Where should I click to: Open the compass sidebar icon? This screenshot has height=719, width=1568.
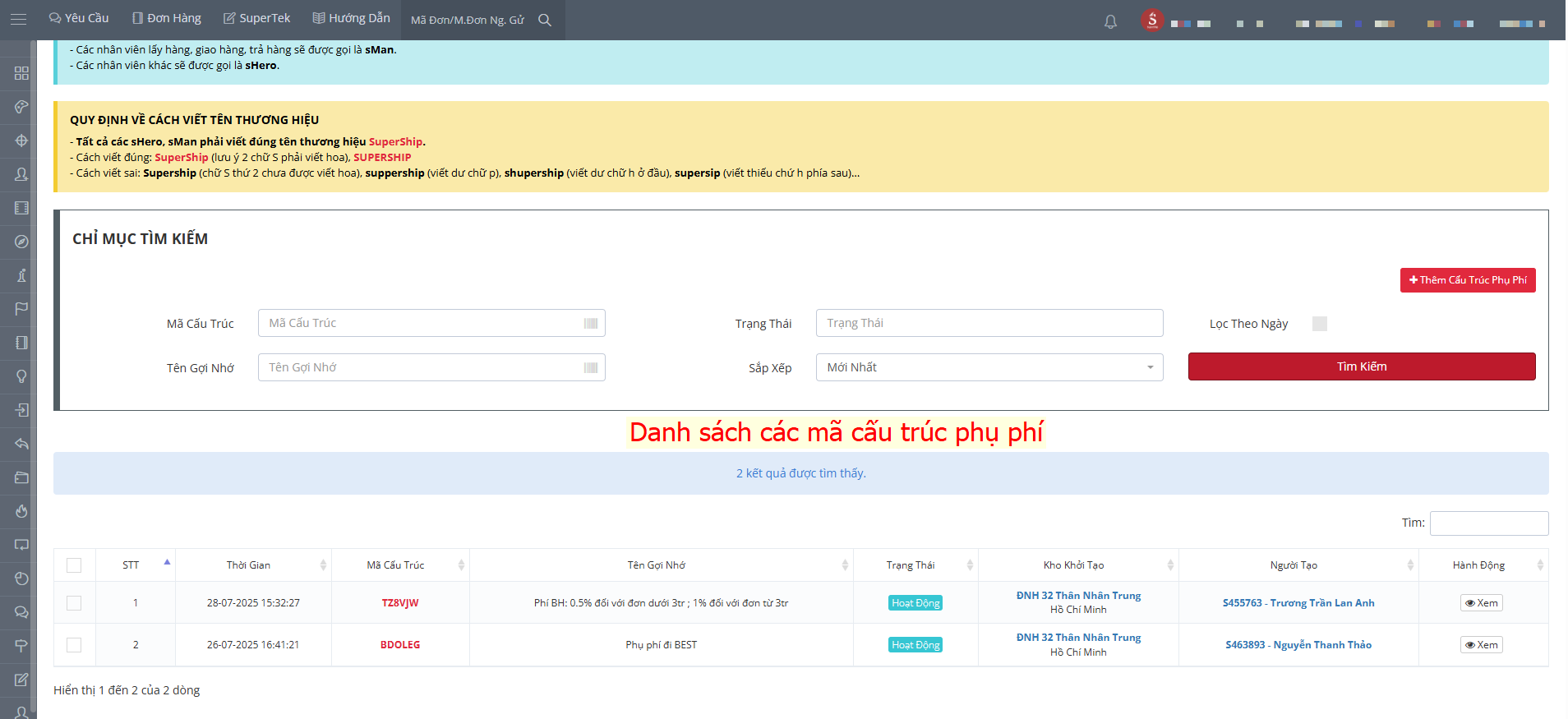click(21, 242)
